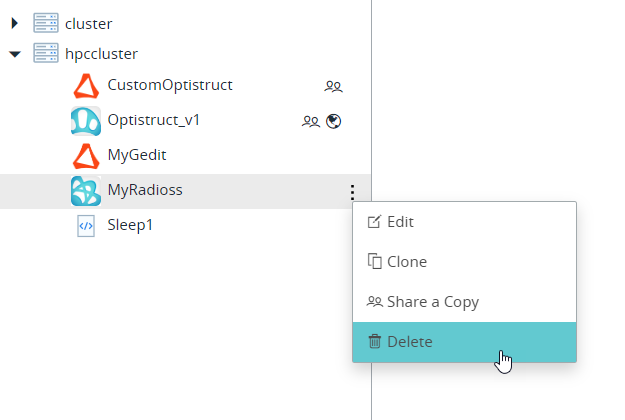The height and width of the screenshot is (420, 625).
Task: Expand the cluster tree node
Action: coord(15,24)
